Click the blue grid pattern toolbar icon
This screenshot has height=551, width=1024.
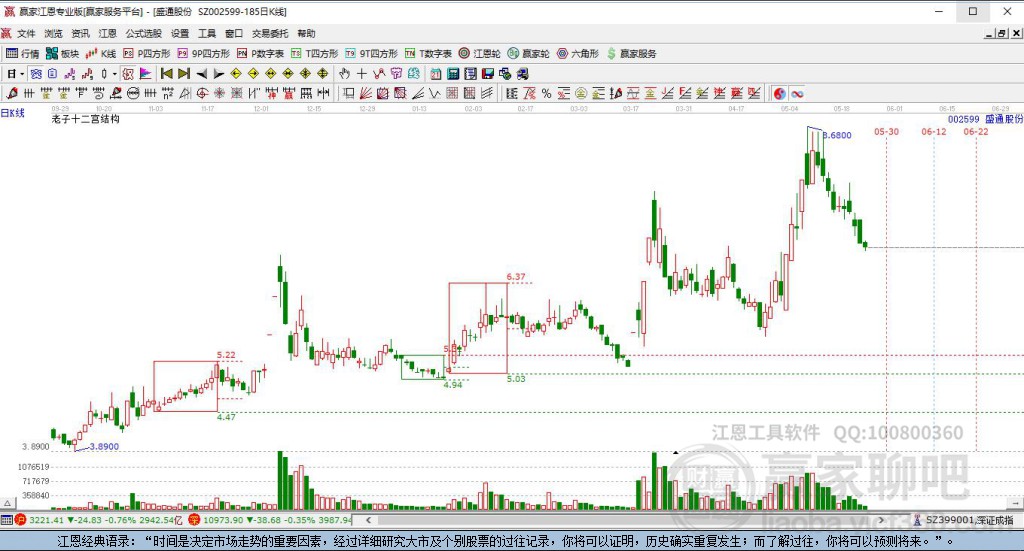[36, 74]
